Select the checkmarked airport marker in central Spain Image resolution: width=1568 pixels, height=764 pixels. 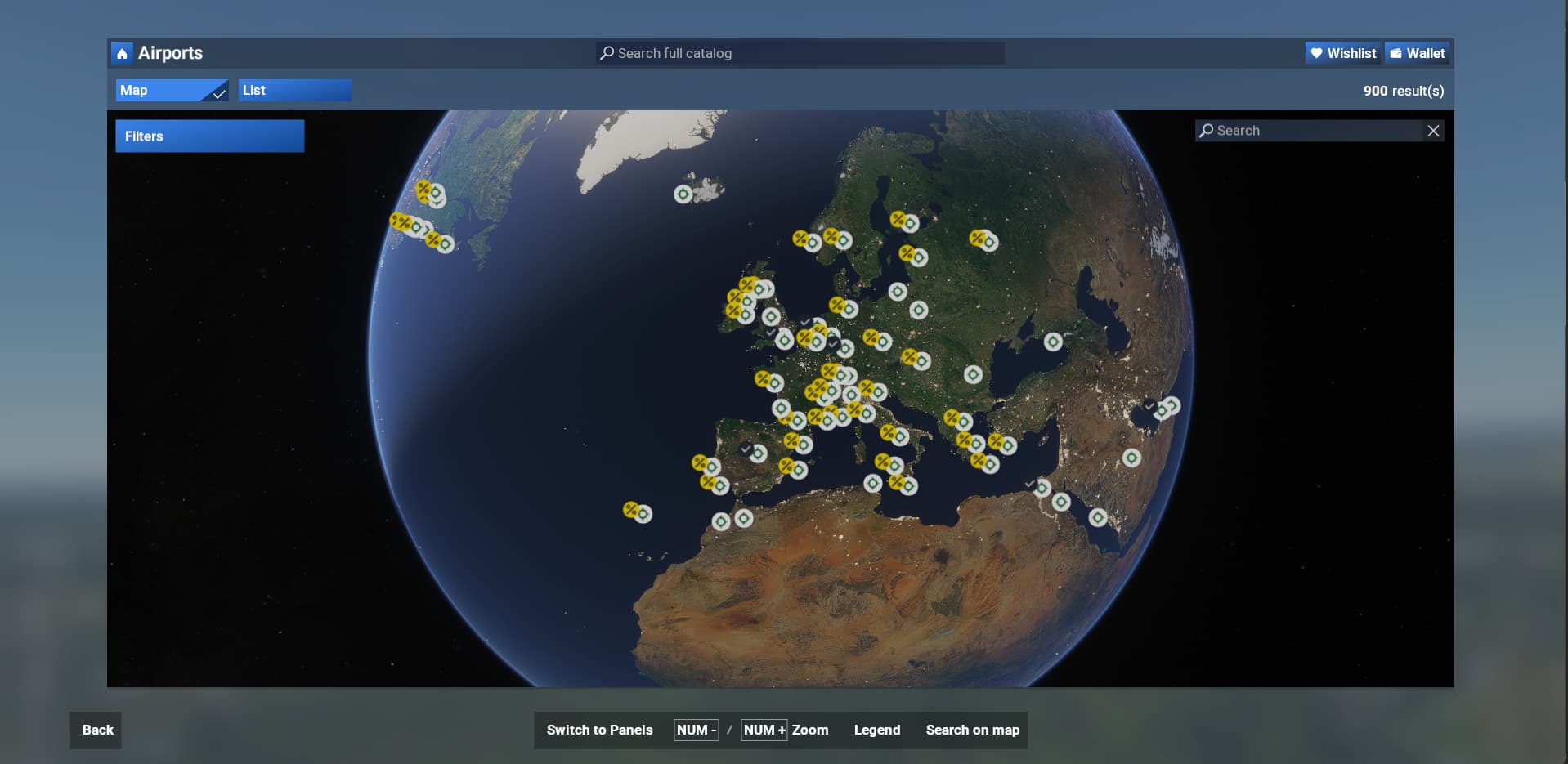(x=758, y=453)
